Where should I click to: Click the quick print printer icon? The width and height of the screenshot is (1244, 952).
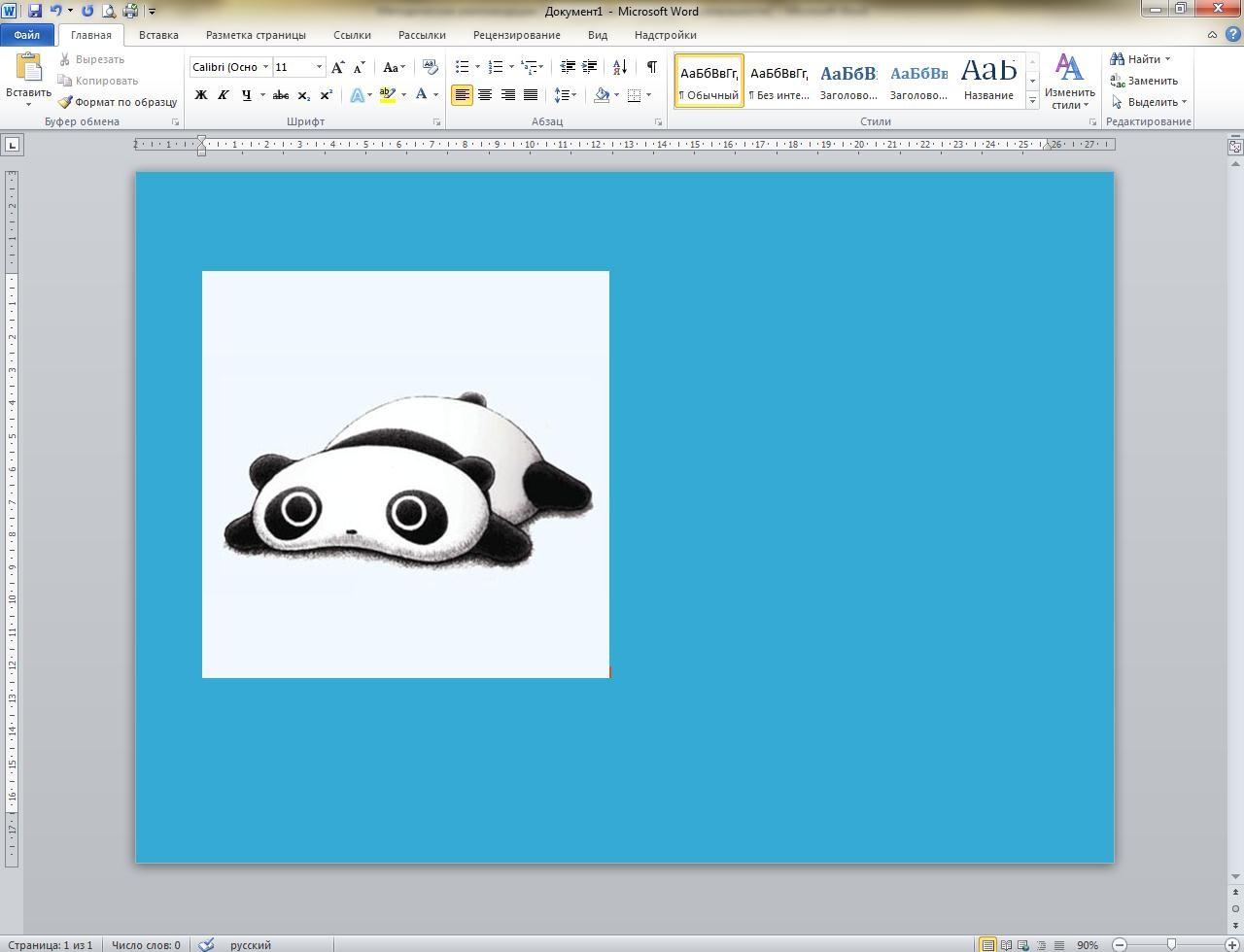point(130,11)
